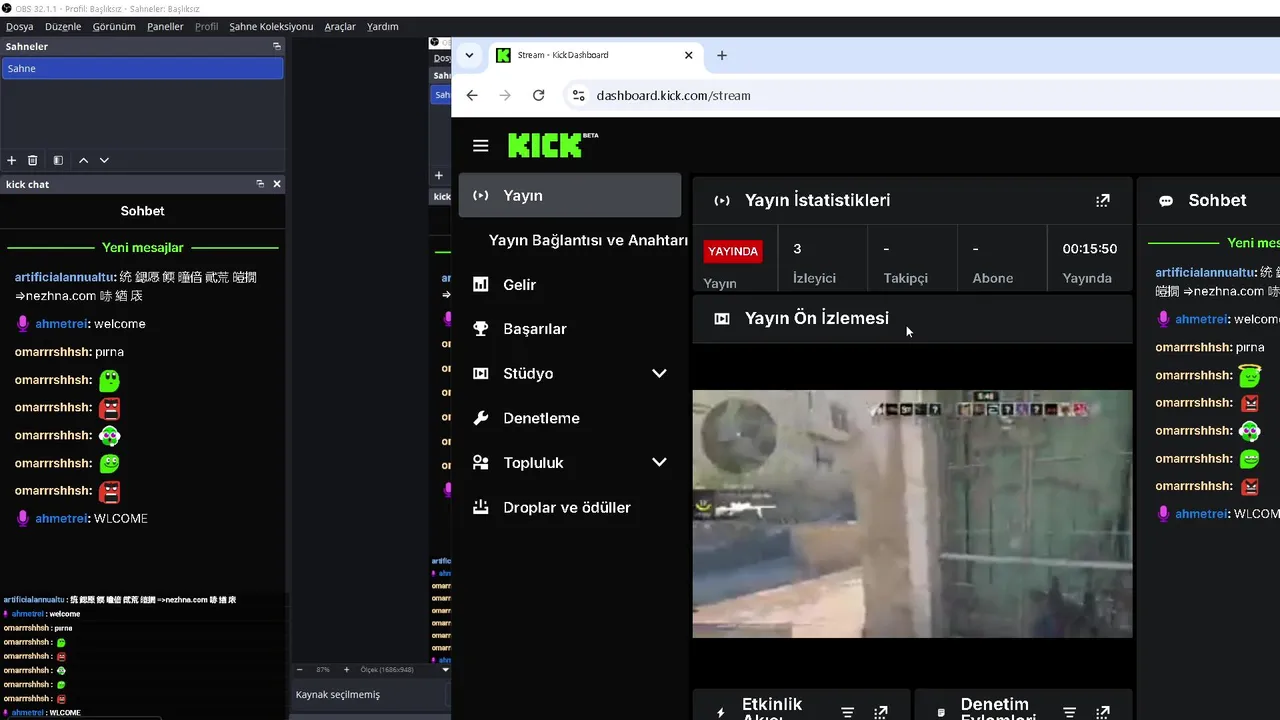
Task: Open Yayın Bağlantısı ve Anahtarı page
Action: [x=588, y=240]
